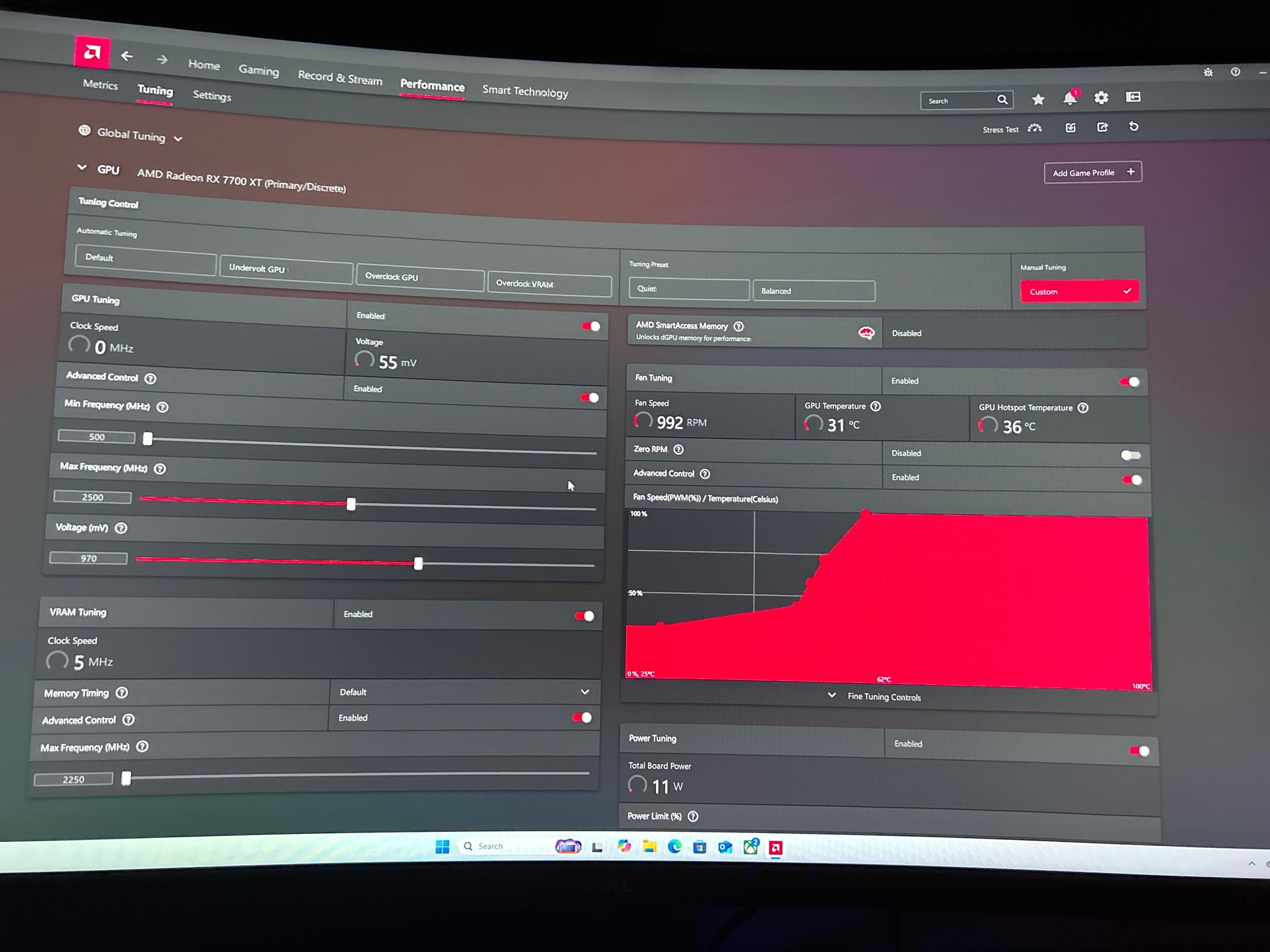Viewport: 1270px width, 952px height.
Task: Open help for Power Limit (%)
Action: coord(693,816)
